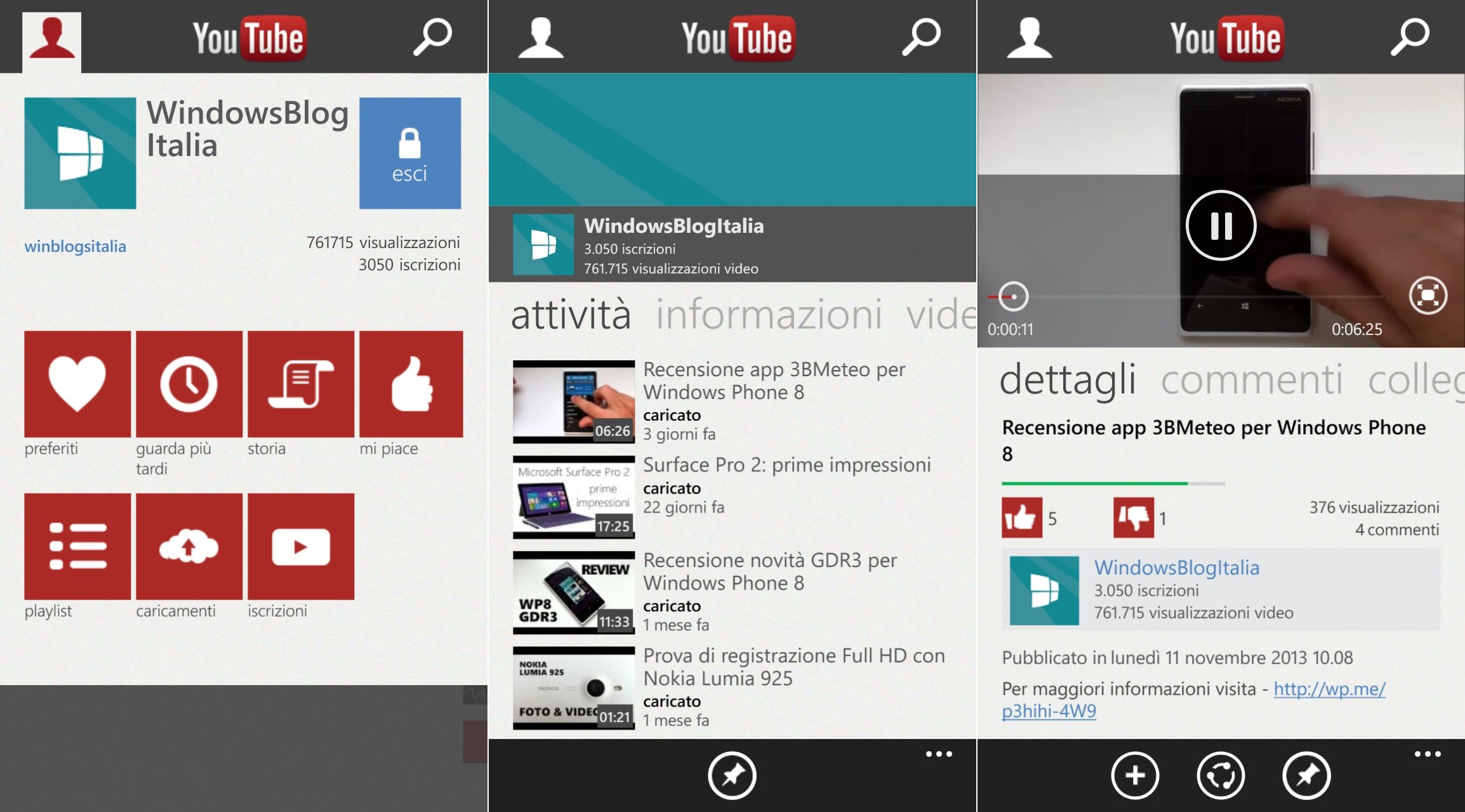The image size is (1465, 812).
Task: Tap the search magnifier in left screen
Action: tap(433, 37)
